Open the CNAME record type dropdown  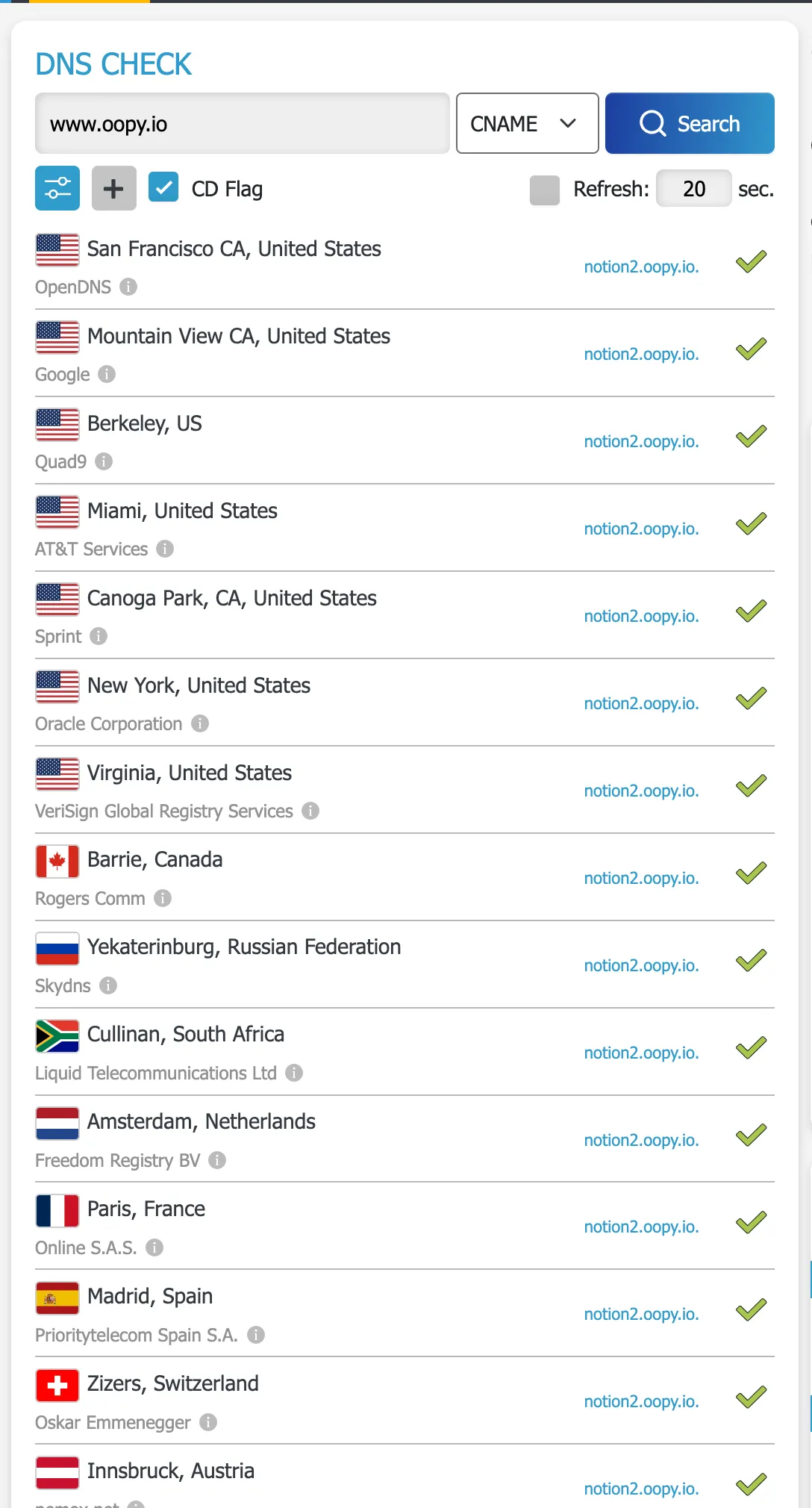[528, 123]
